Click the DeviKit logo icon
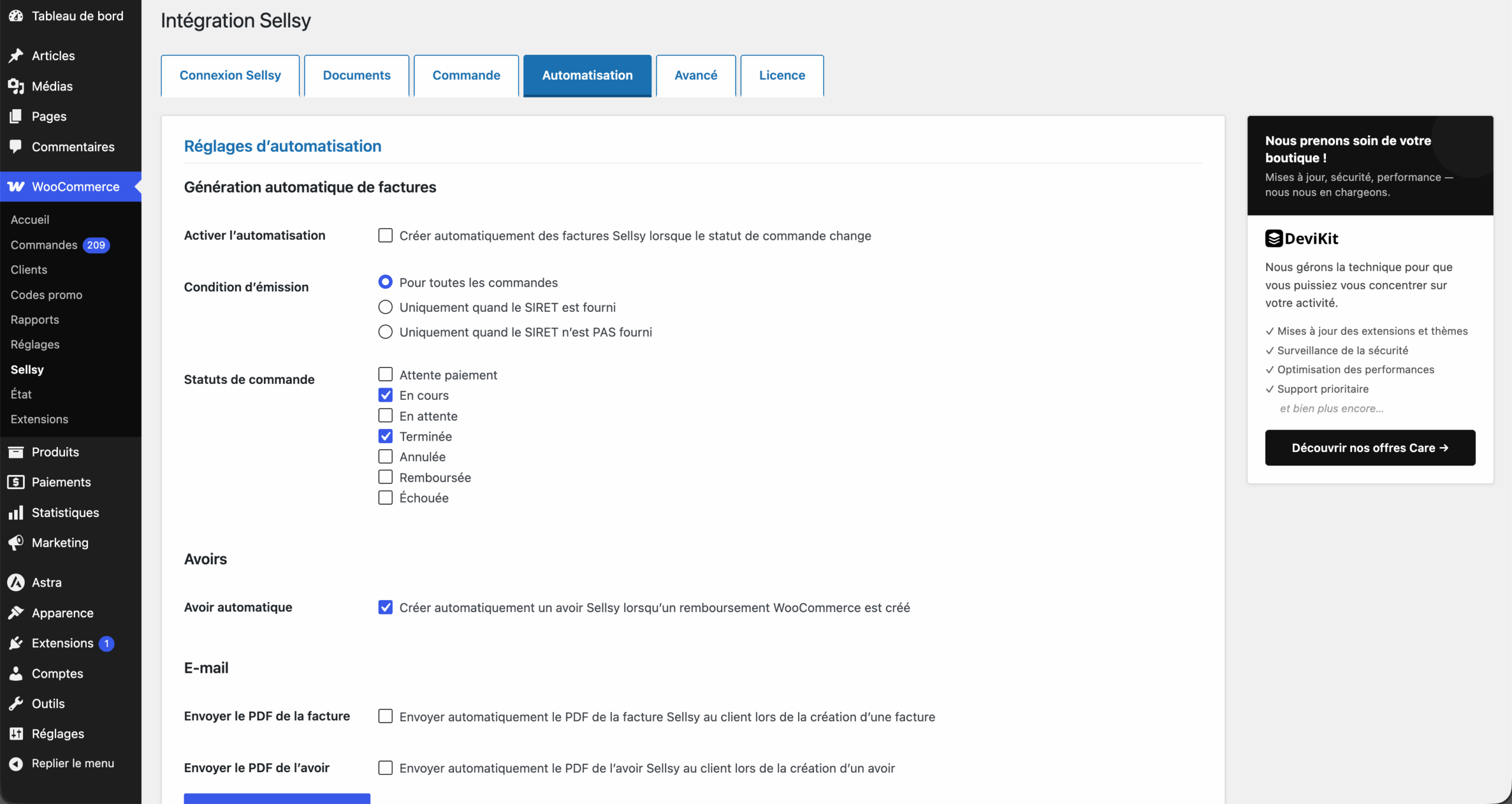Screen dimensions: 1512x804 1273,239
